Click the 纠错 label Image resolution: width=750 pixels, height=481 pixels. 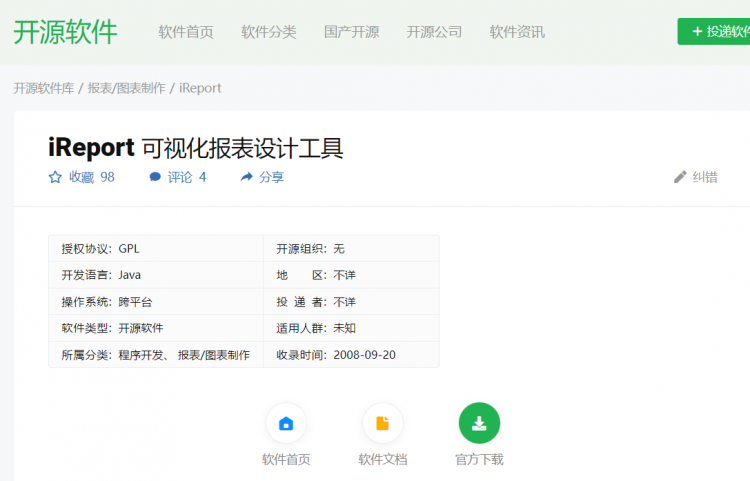tap(705, 177)
